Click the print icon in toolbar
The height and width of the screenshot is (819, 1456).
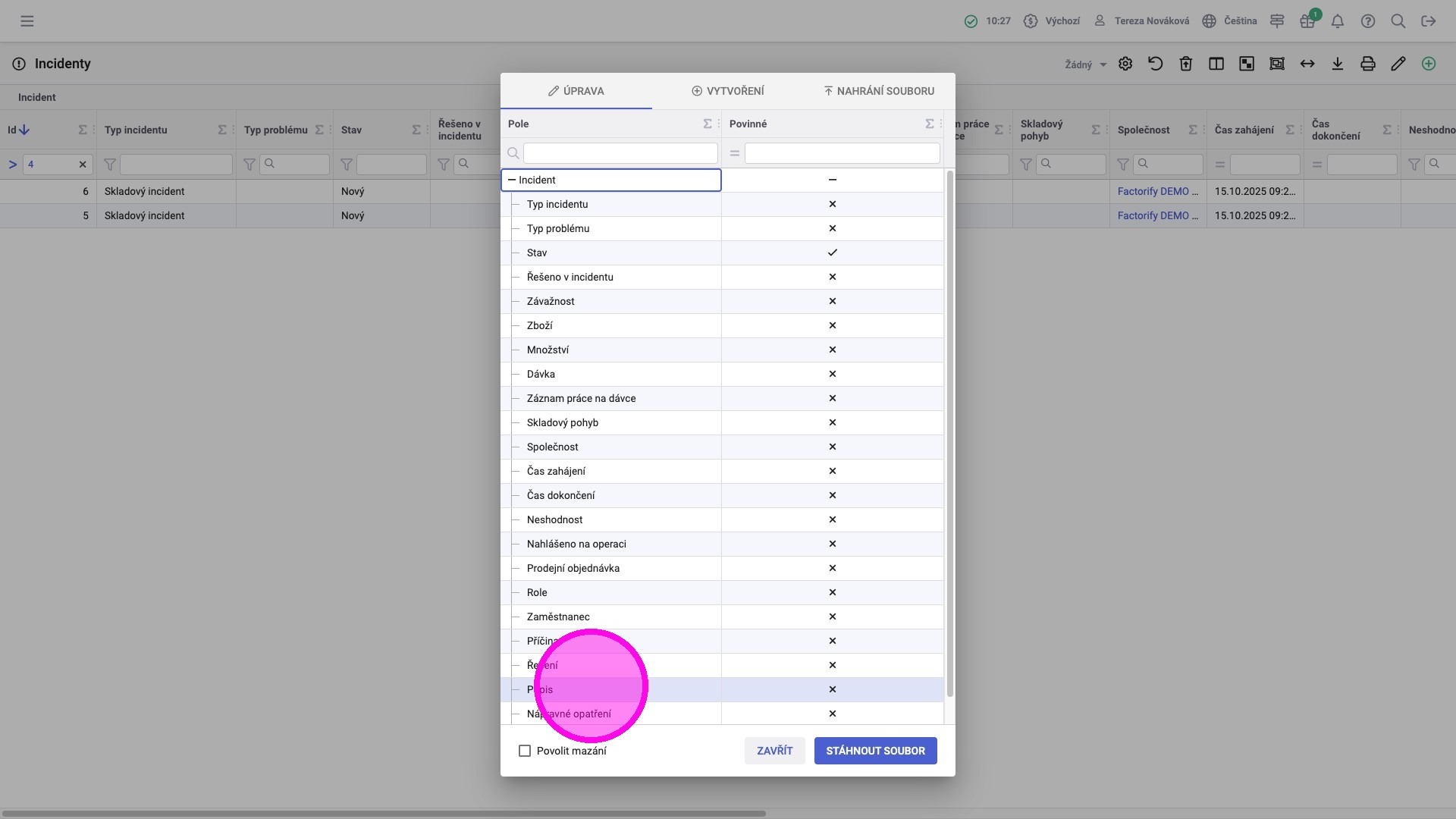[1368, 64]
